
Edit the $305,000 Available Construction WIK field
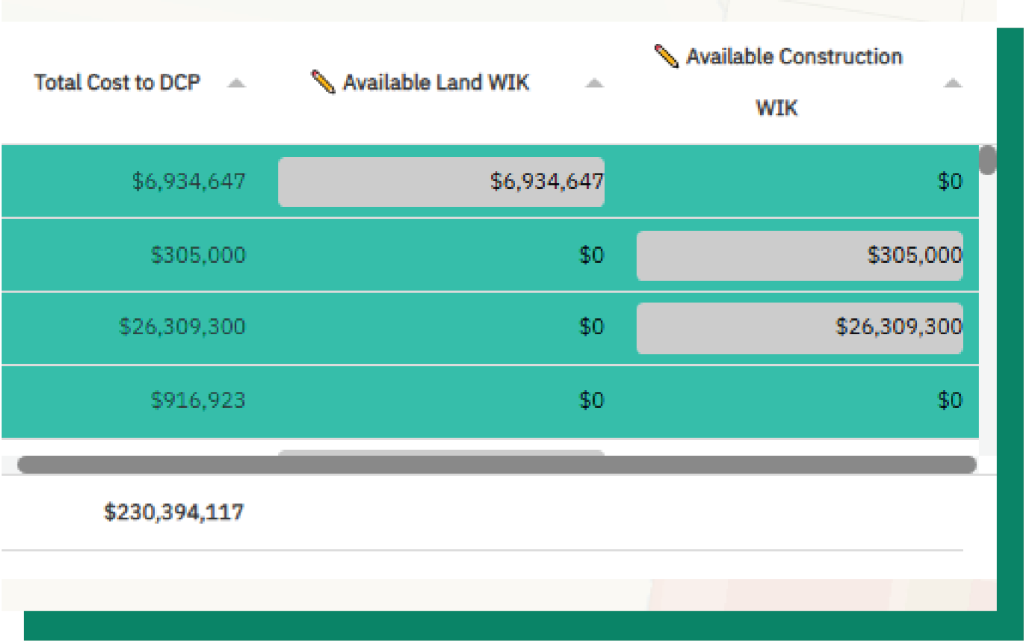point(799,256)
